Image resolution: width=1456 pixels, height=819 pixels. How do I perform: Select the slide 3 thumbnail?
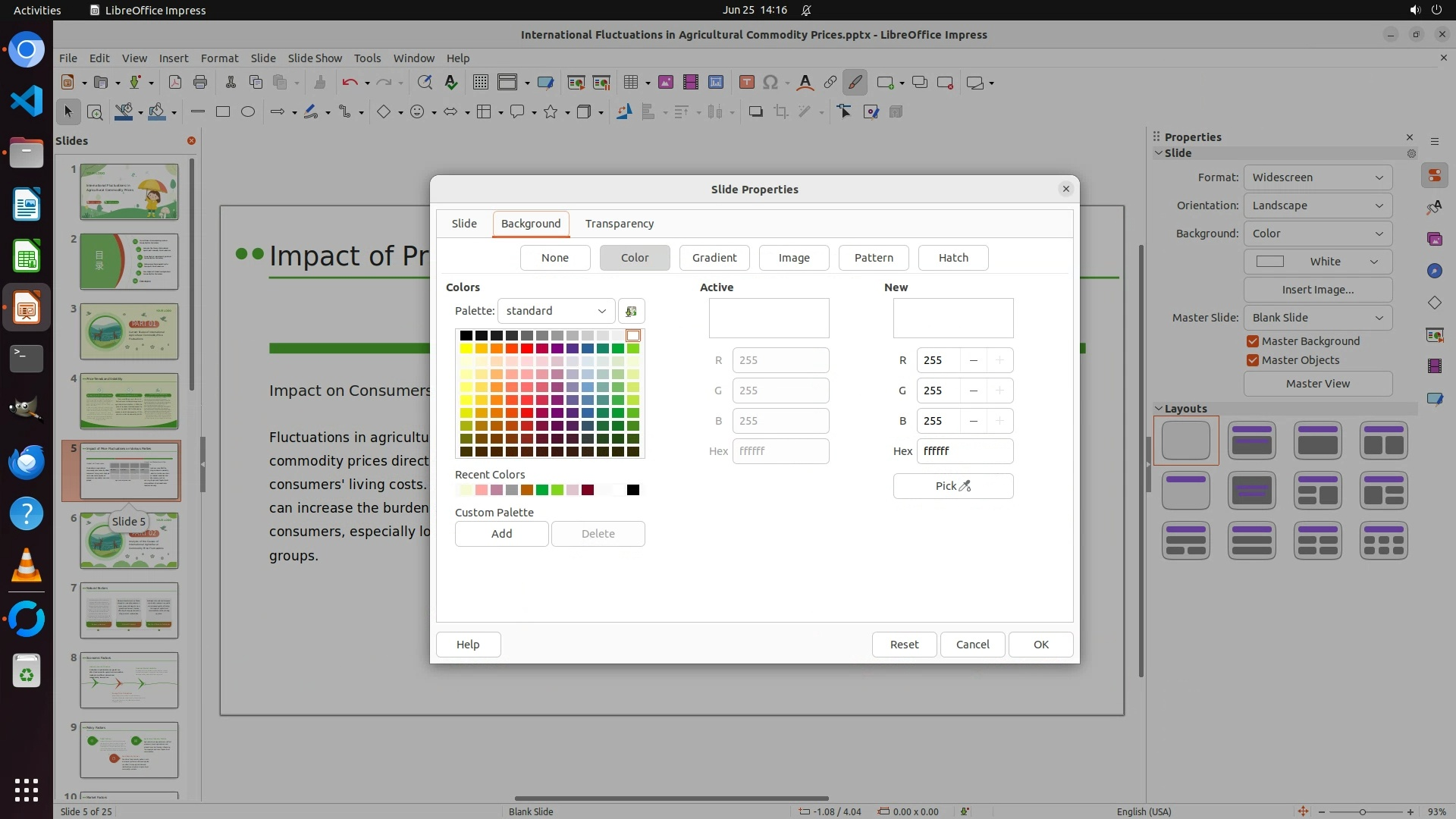(x=129, y=331)
